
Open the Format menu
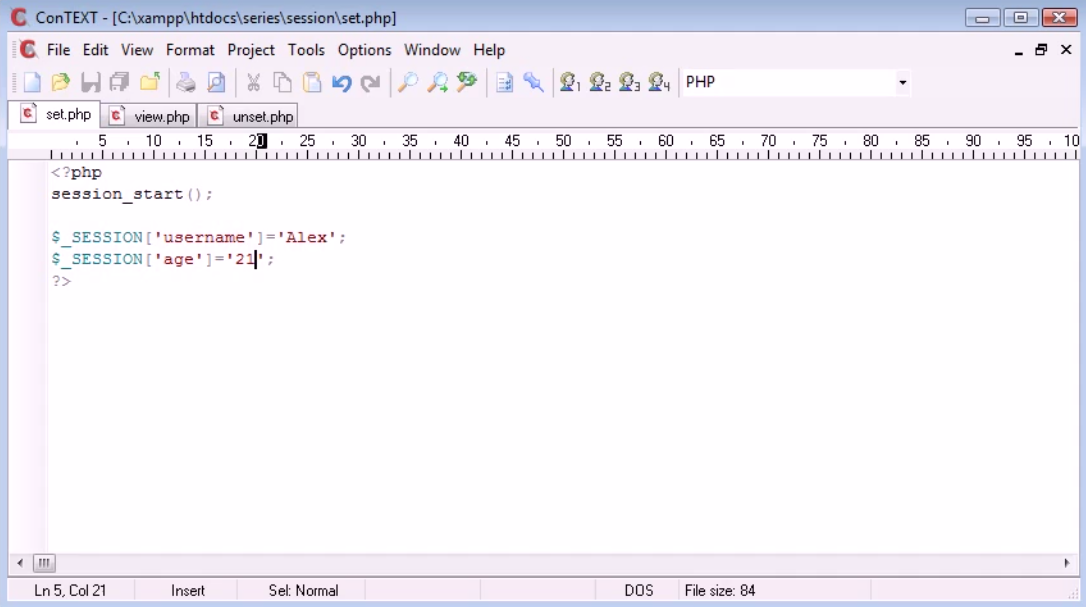[x=190, y=49]
